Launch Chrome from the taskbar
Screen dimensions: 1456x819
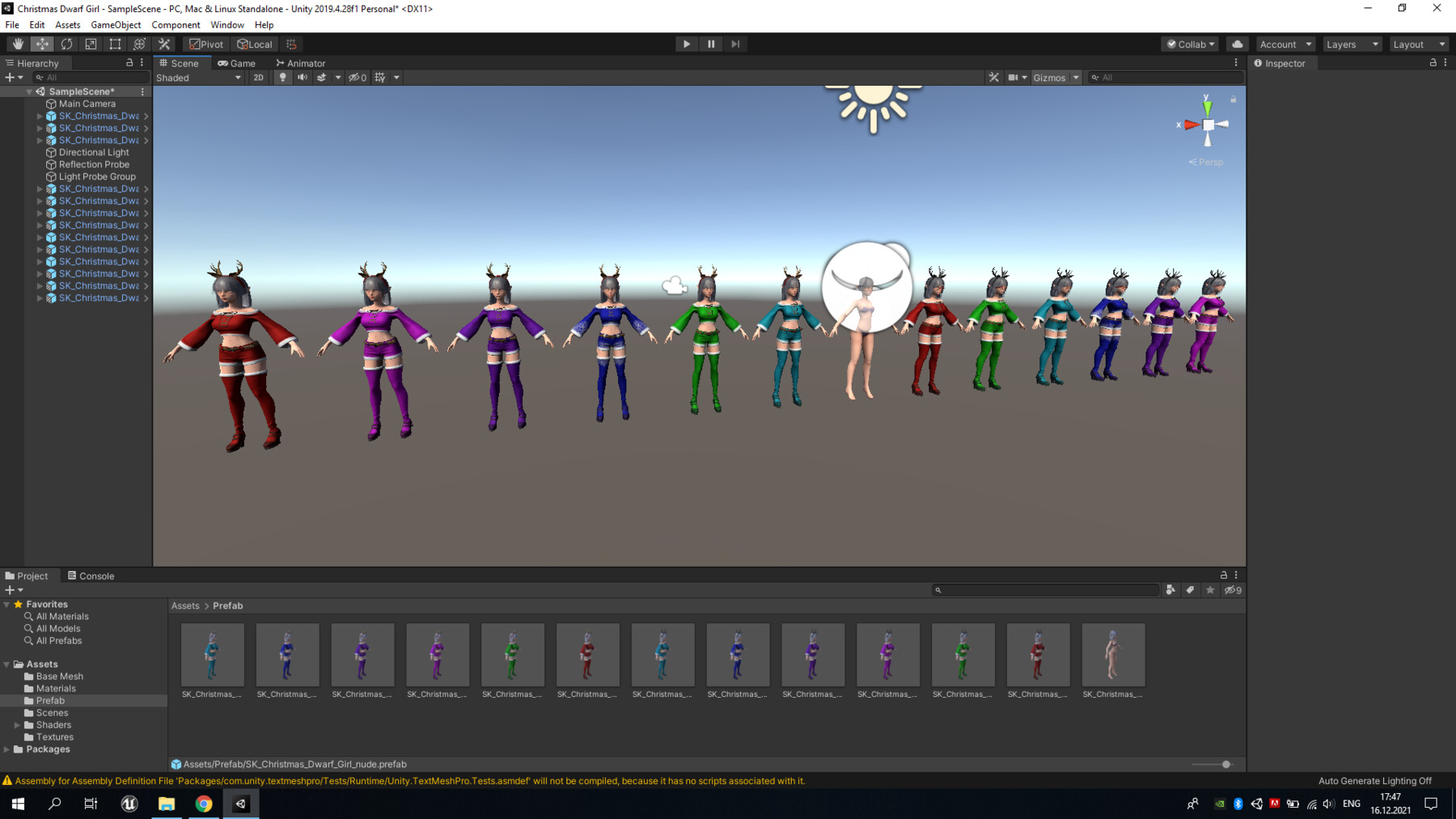point(203,803)
